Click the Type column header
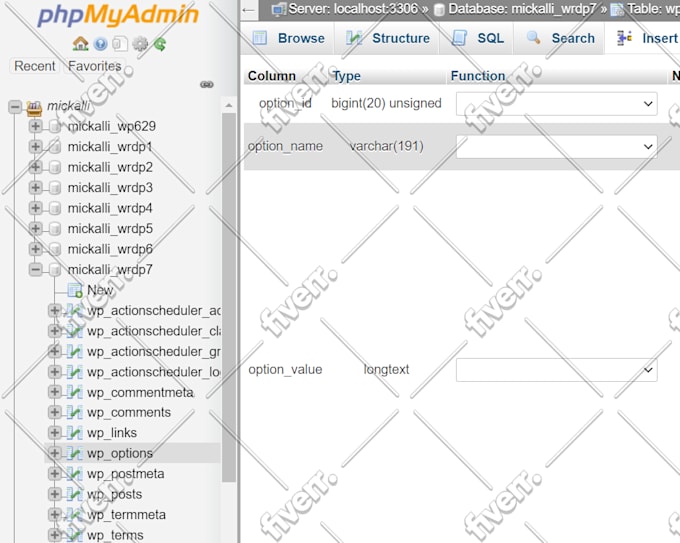This screenshot has height=543, width=680. [347, 76]
